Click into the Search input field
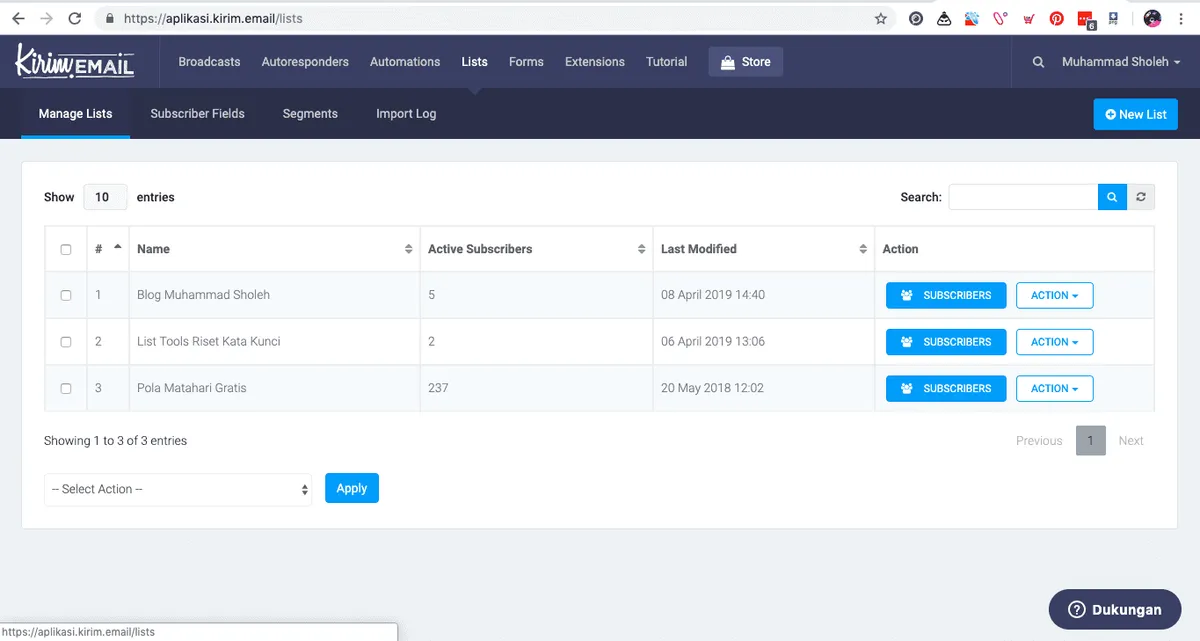 pyautogui.click(x=1022, y=197)
